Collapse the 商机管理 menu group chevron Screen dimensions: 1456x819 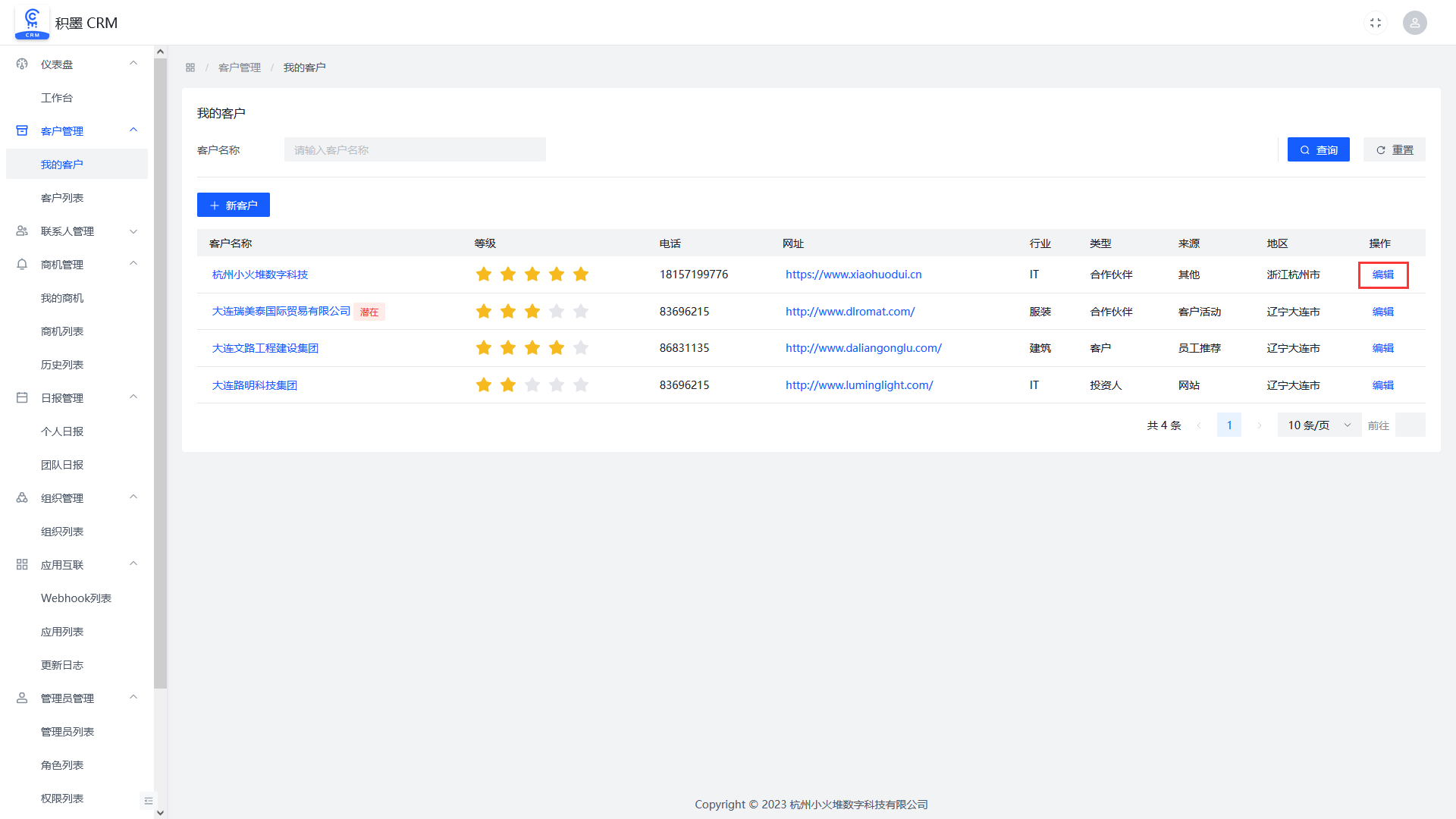(x=133, y=264)
